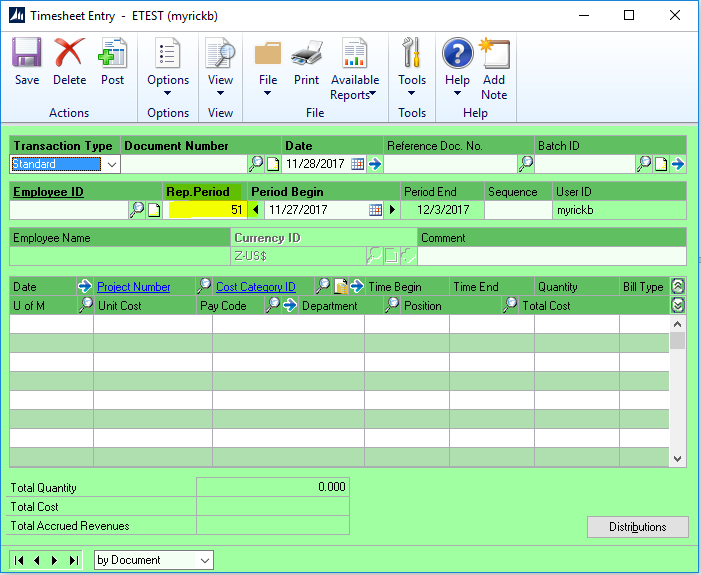The height and width of the screenshot is (575, 701).
Task: Open the Help ribbon menu
Action: [457, 67]
